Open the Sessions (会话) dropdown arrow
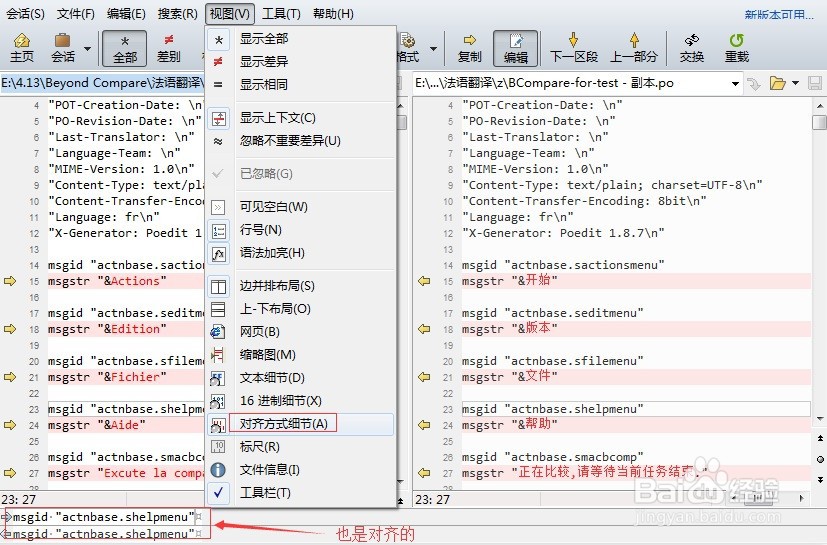This screenshot has height=545, width=827. 88,49
